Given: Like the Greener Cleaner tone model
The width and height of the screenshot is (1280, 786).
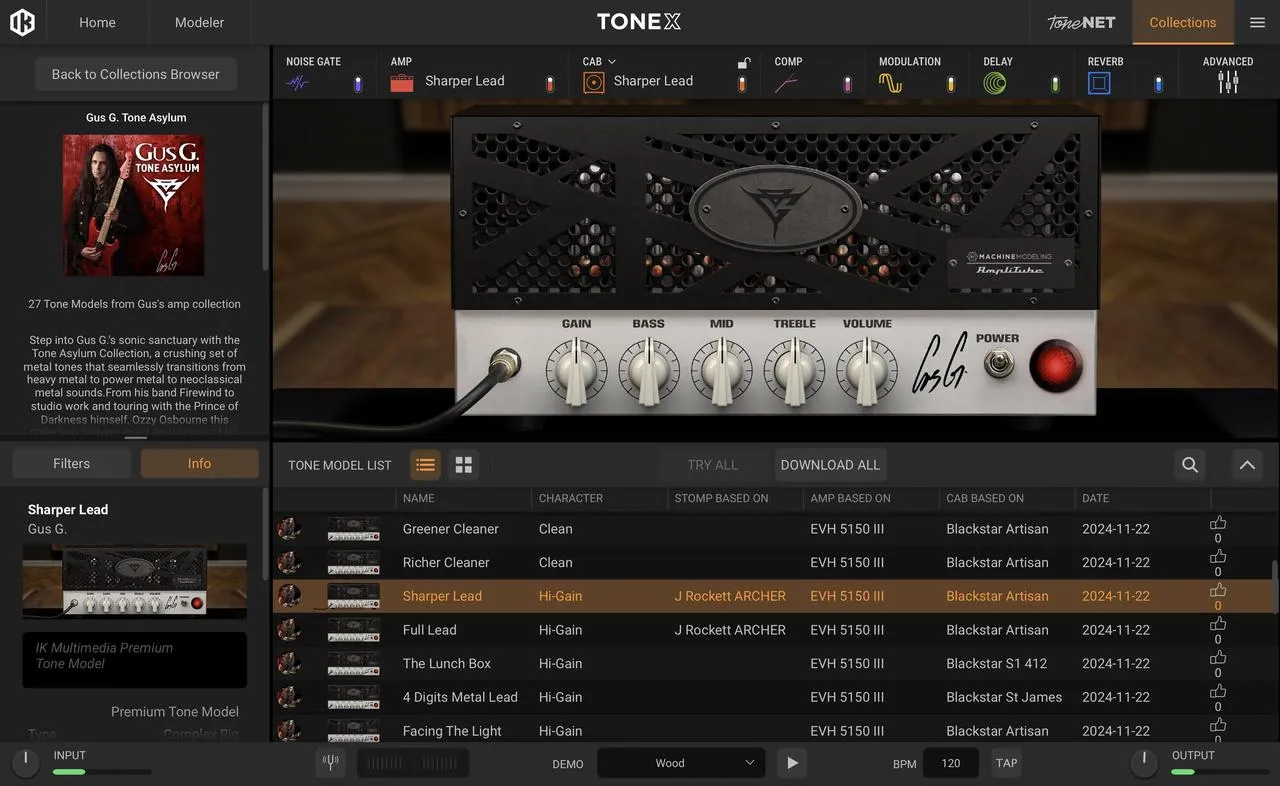Looking at the screenshot, I should (1218, 523).
